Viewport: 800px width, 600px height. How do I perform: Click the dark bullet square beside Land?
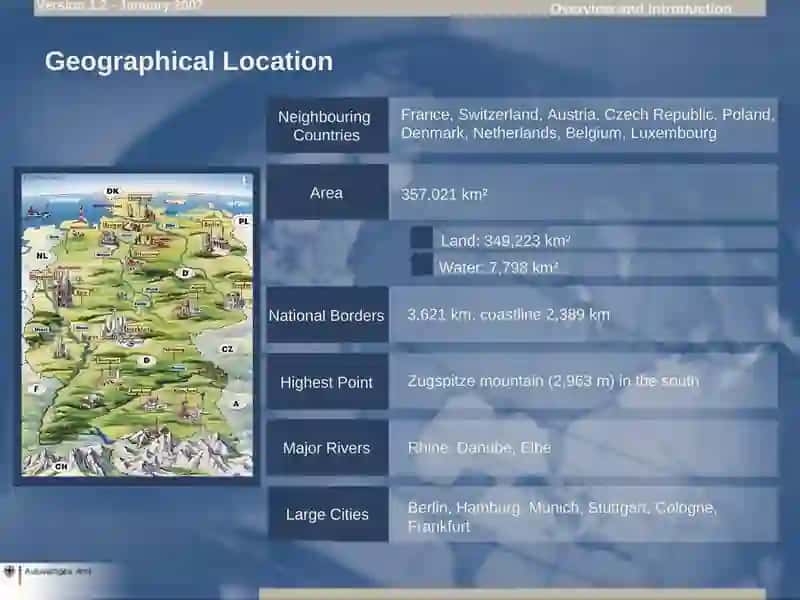[x=422, y=238]
